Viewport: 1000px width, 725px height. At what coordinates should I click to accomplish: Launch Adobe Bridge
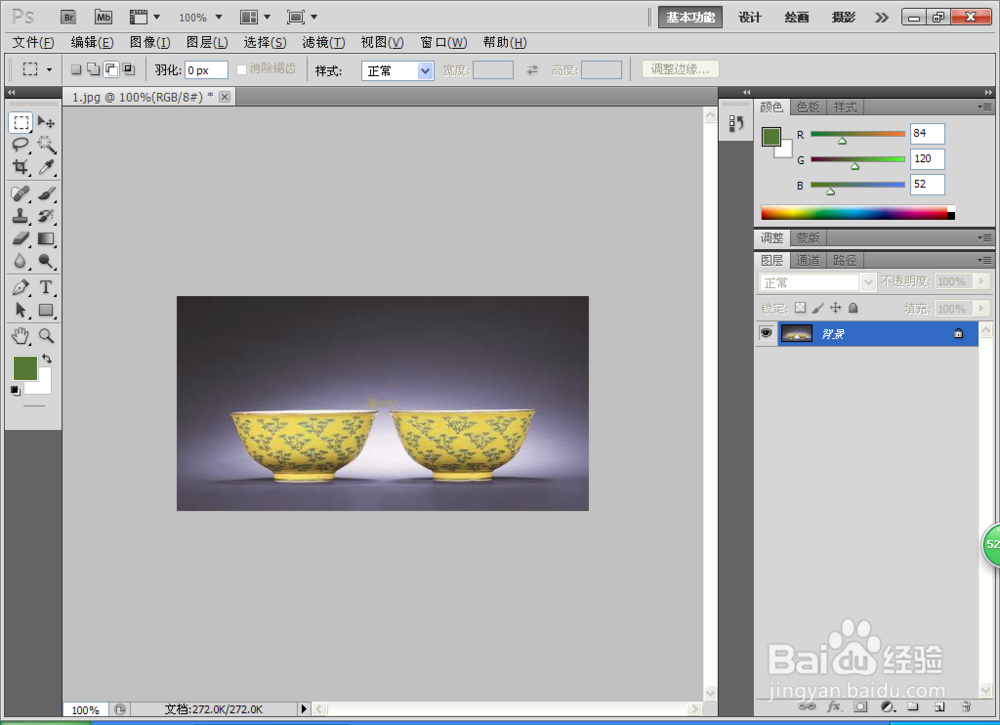(68, 17)
